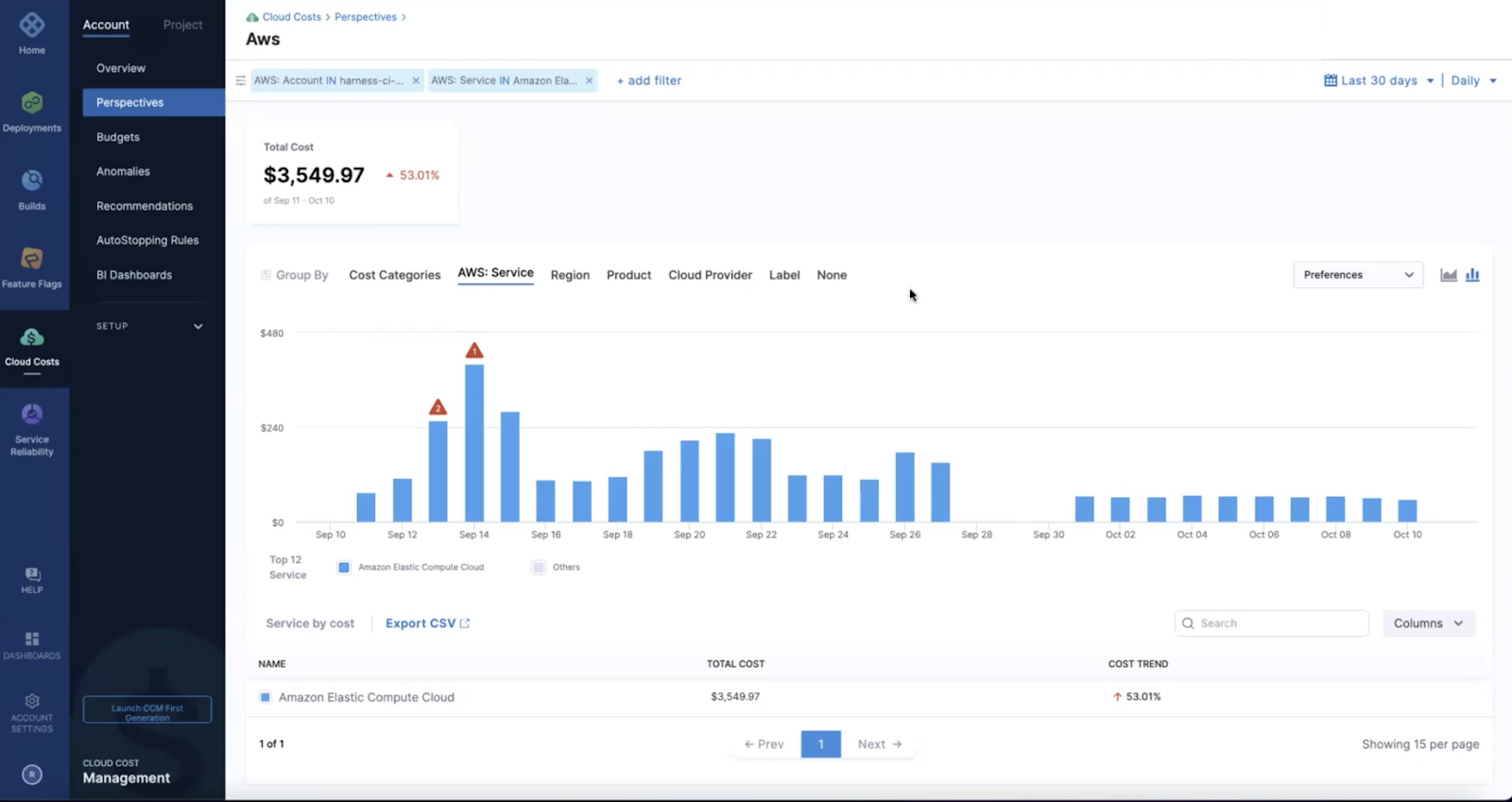Screen dimensions: 1512x802
Task: Toggle Amazon Elastic Compute Cloud row marker
Action: (x=266, y=697)
